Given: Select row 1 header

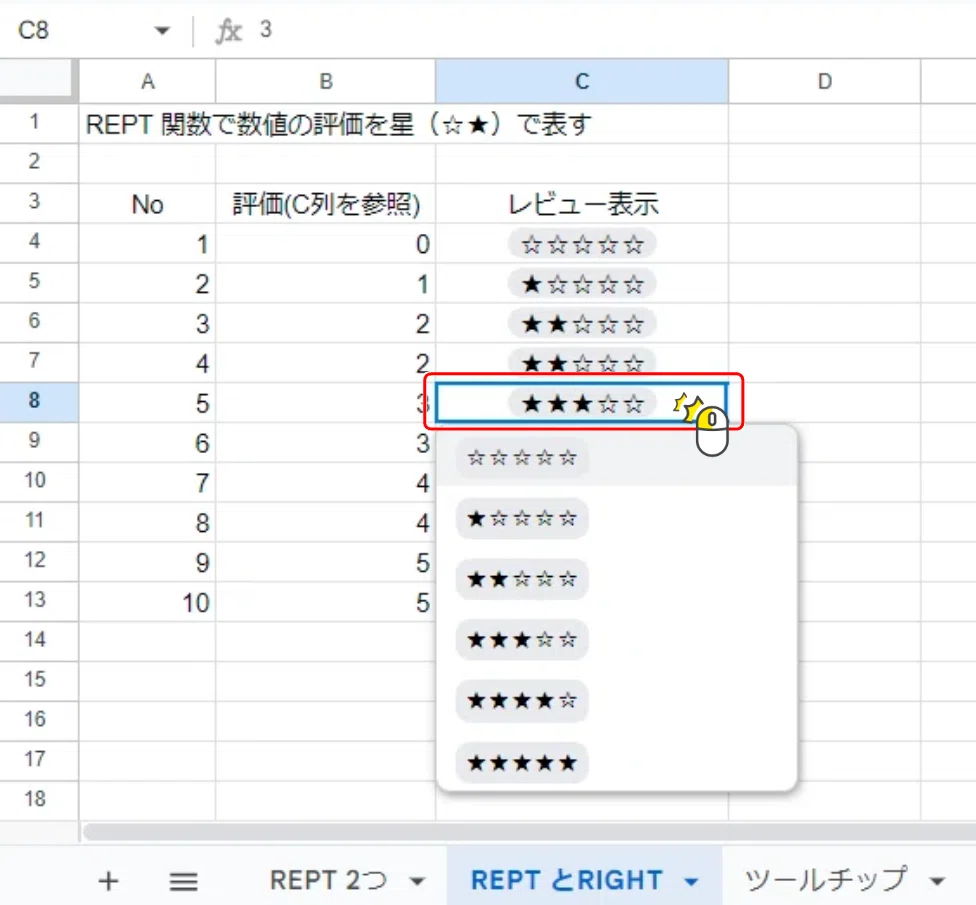Looking at the screenshot, I should tap(35, 123).
